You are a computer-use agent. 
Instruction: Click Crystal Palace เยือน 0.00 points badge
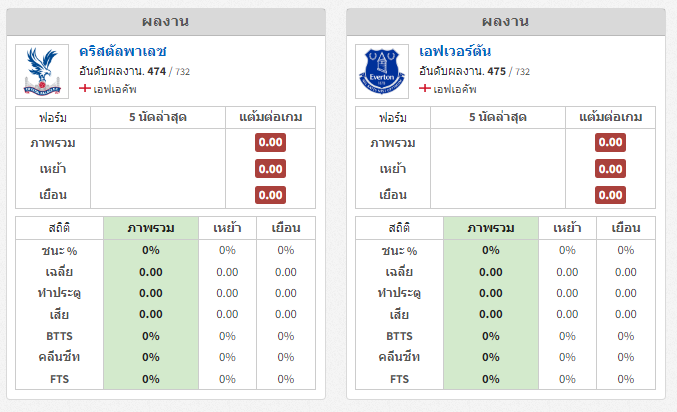coord(270,195)
